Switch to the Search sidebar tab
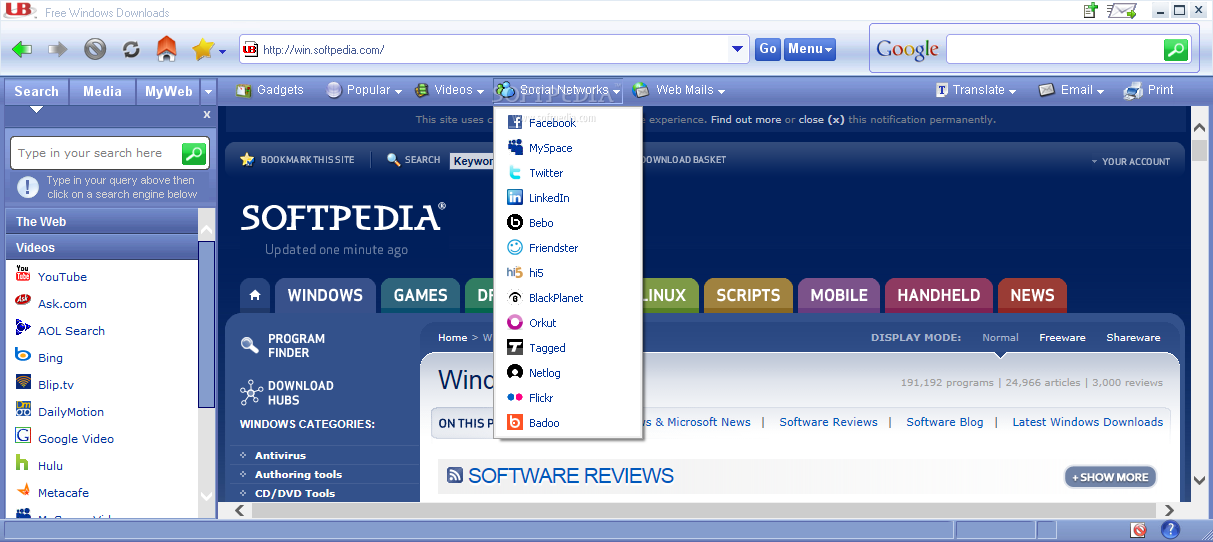1213x542 pixels. pos(37,91)
